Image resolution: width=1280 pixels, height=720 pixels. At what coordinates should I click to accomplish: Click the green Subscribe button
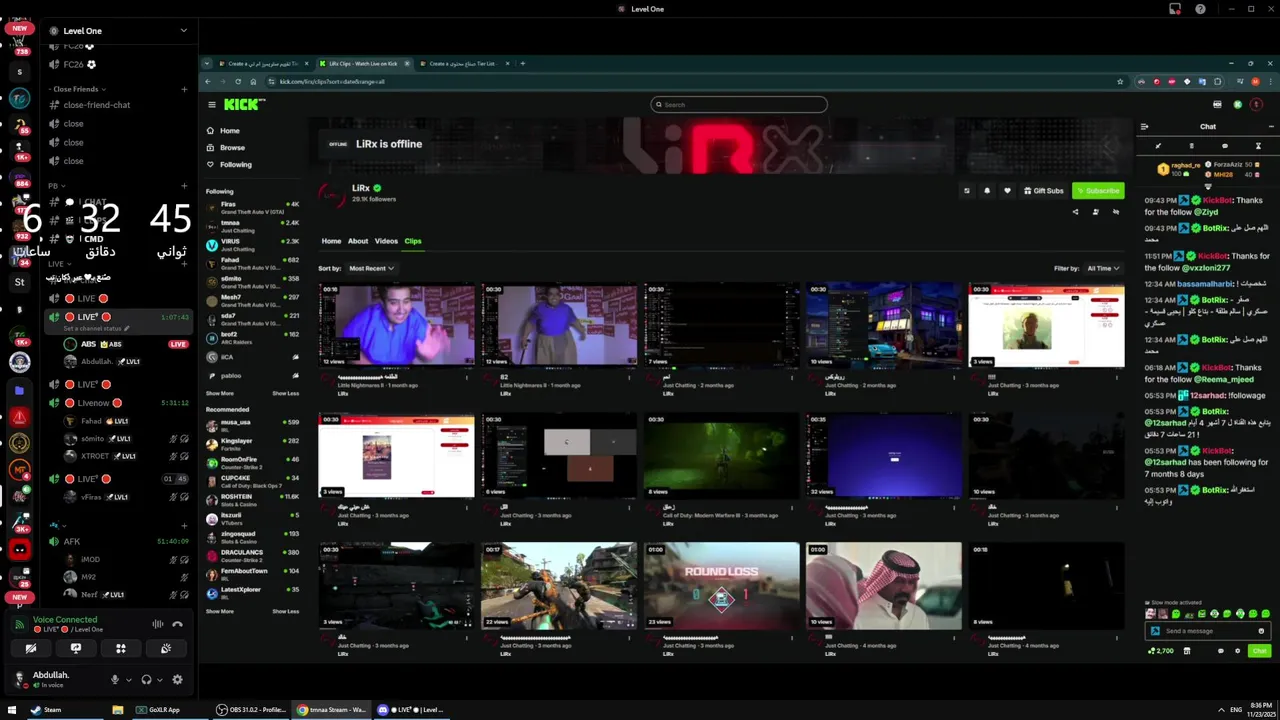click(x=1098, y=190)
